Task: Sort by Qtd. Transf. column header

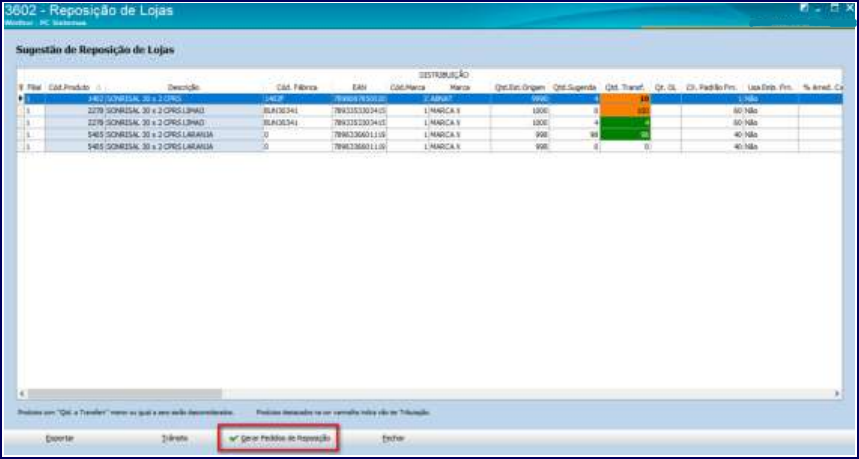Action: point(625,88)
